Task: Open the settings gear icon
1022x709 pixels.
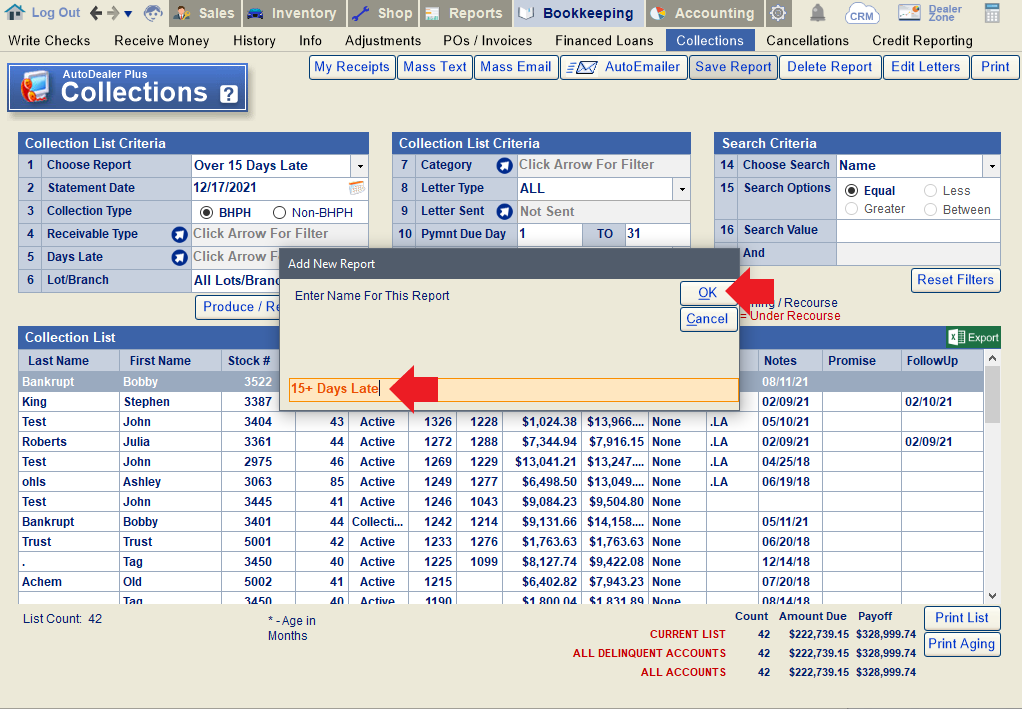Action: (778, 13)
